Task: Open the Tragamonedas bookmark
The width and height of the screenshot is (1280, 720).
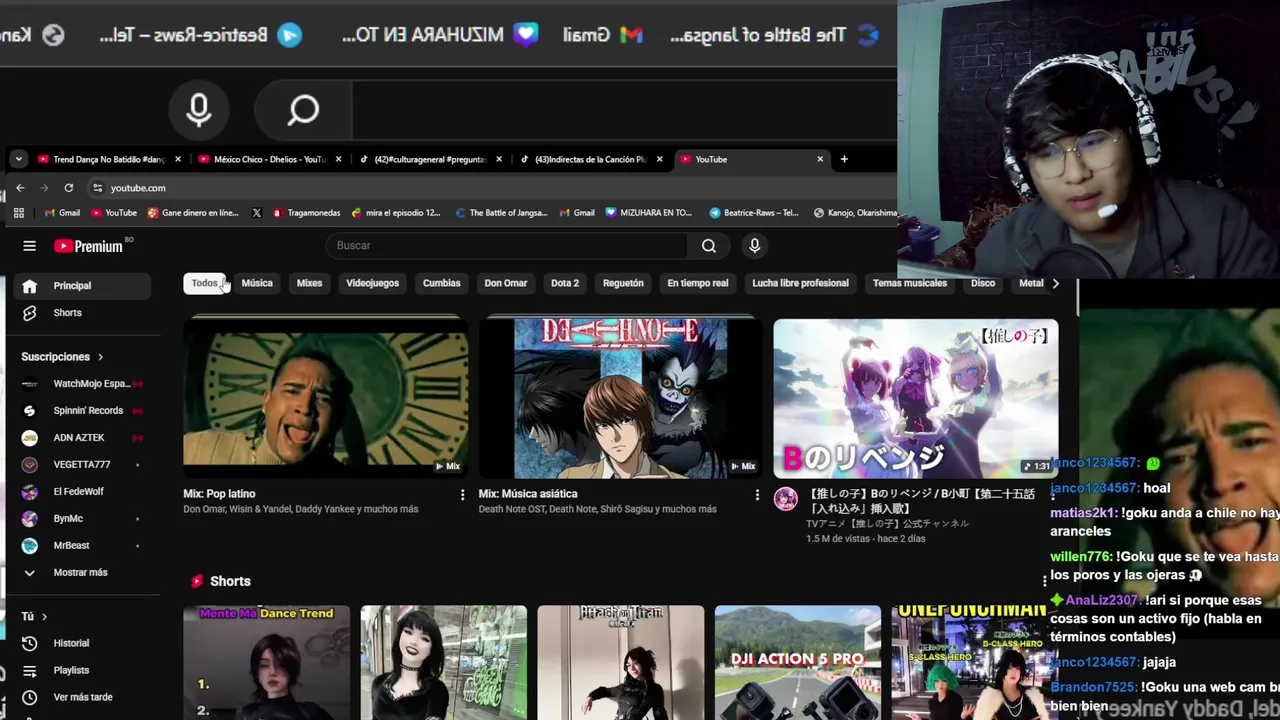Action: pos(306,213)
